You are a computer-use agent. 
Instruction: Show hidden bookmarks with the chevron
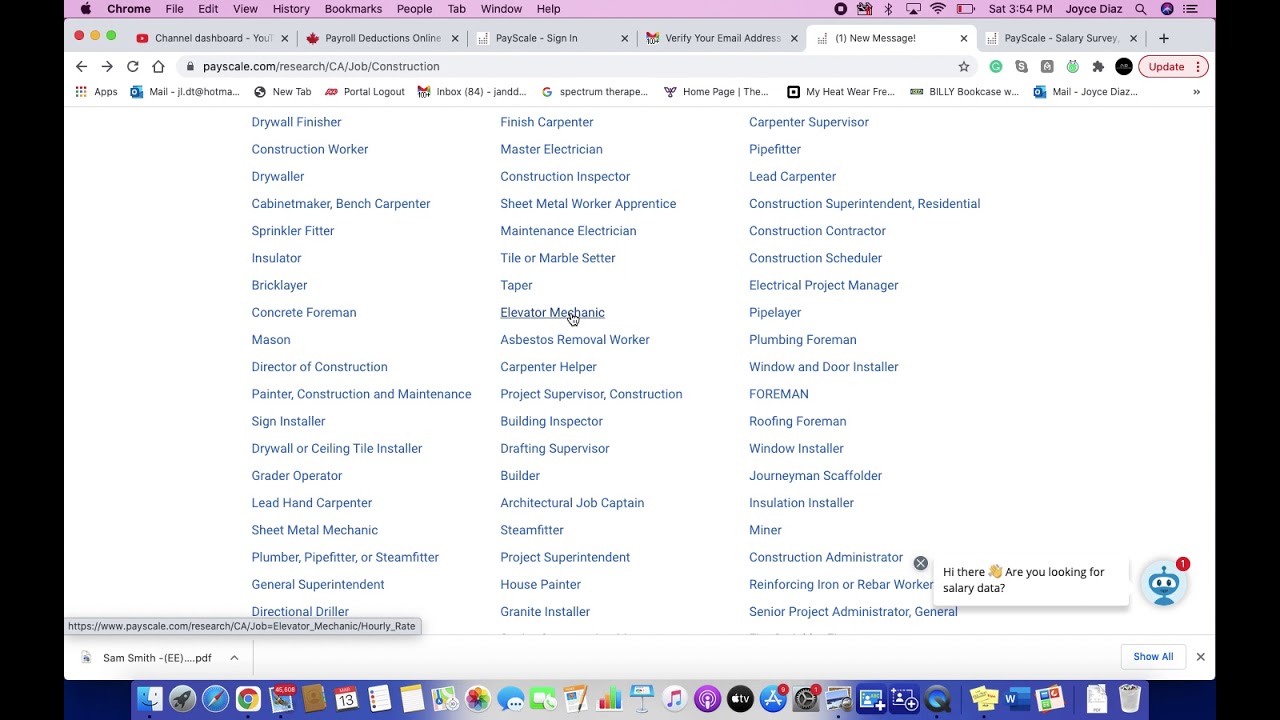pyautogui.click(x=1196, y=92)
